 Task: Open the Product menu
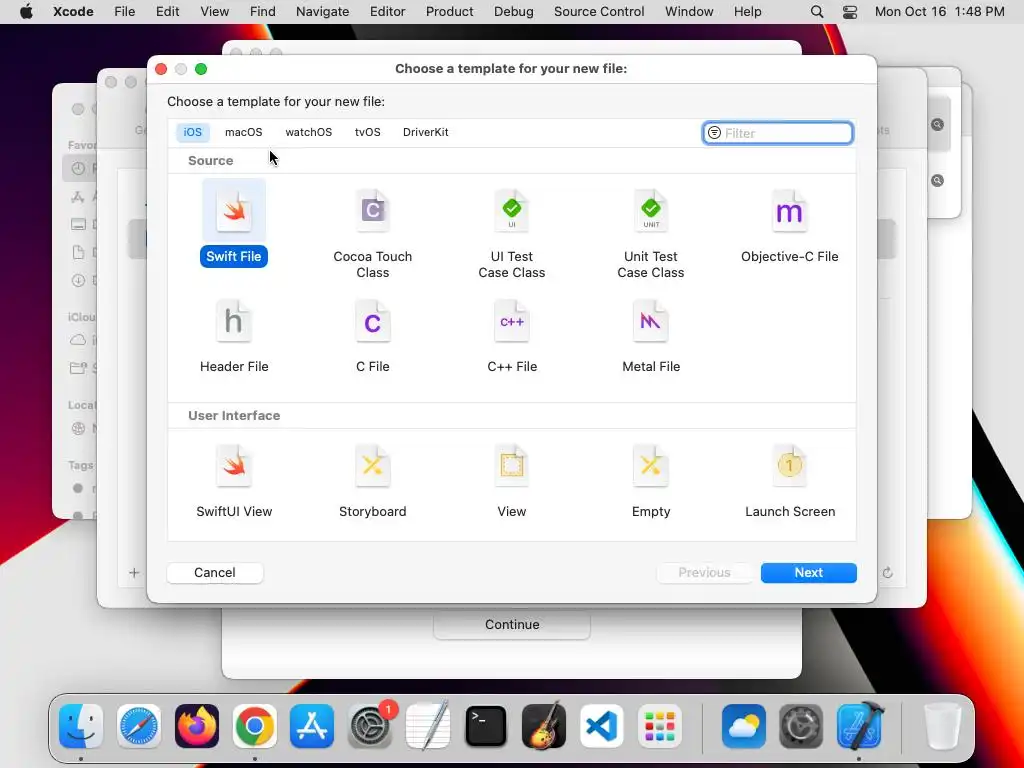click(x=449, y=12)
